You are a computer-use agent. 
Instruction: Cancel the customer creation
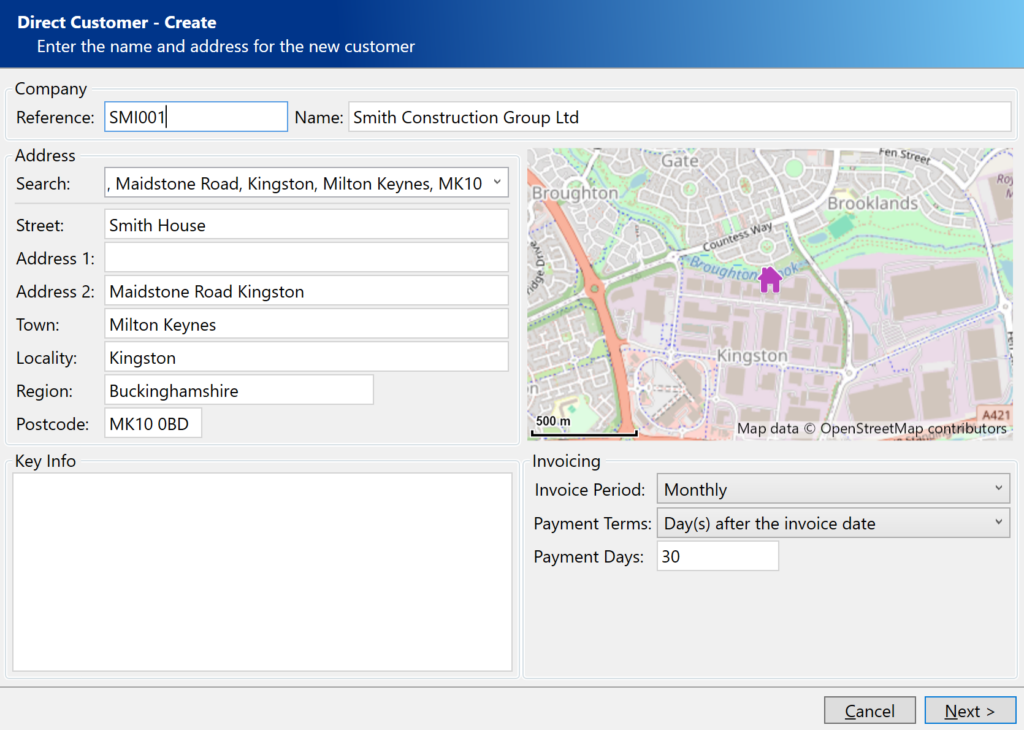[869, 711]
